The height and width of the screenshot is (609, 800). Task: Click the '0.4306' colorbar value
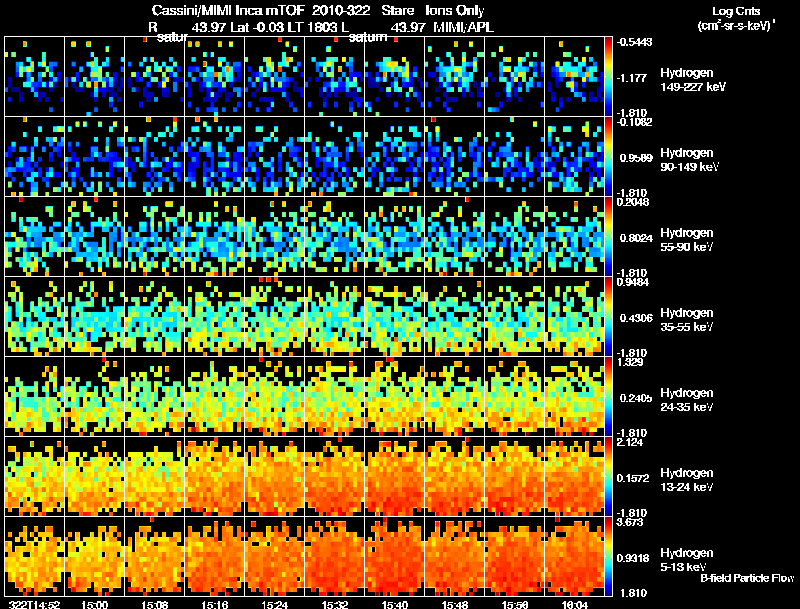[x=636, y=318]
